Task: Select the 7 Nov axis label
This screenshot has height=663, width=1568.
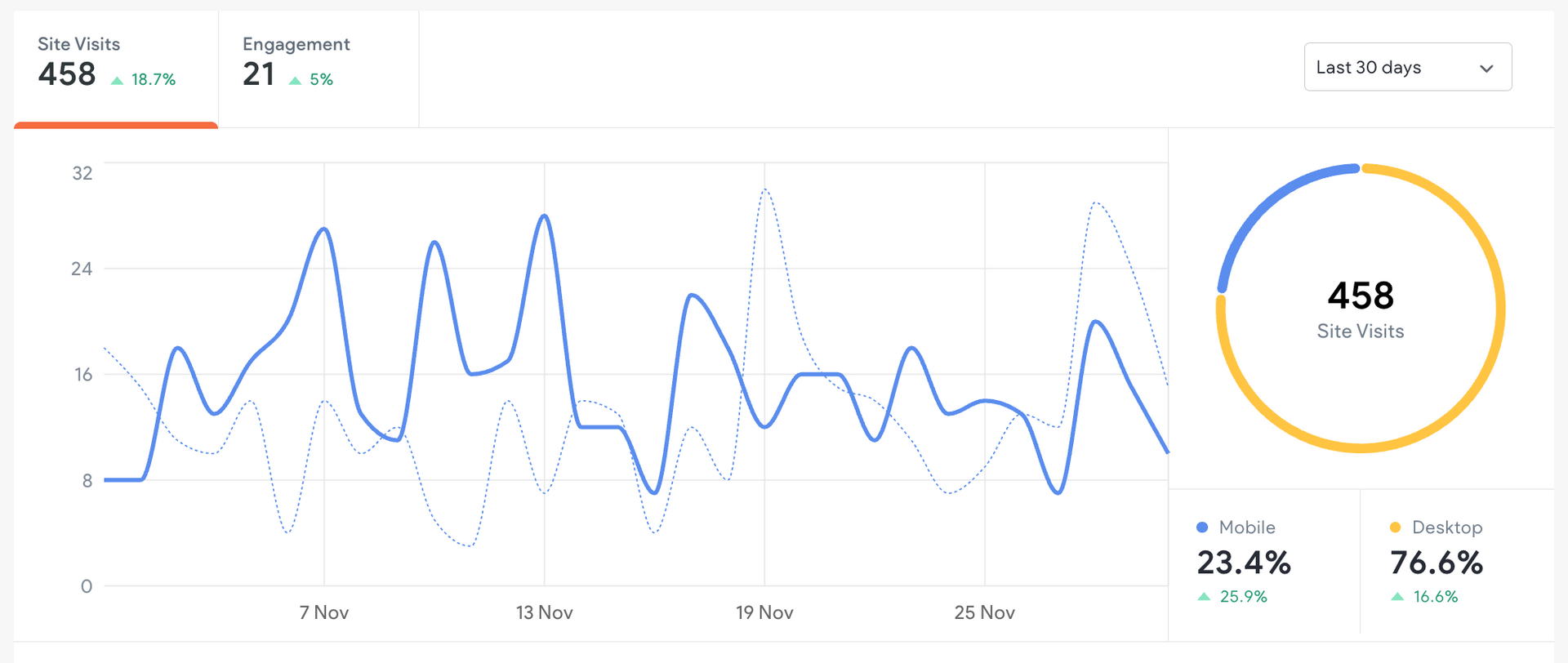Action: click(x=324, y=612)
